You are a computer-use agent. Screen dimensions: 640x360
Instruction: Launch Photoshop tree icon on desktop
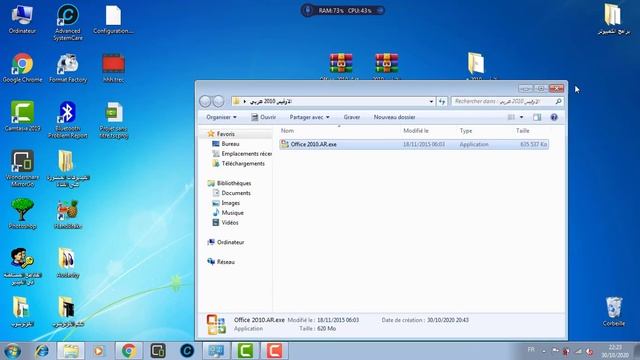coord(22,213)
